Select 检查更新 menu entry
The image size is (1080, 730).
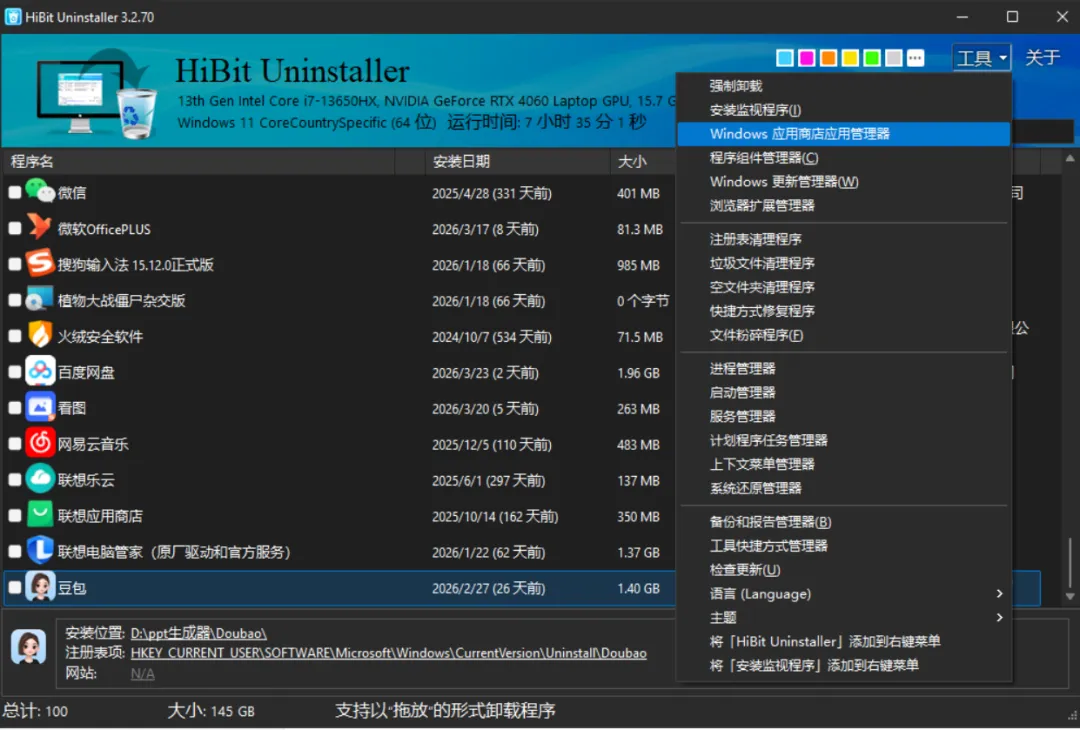pos(844,570)
